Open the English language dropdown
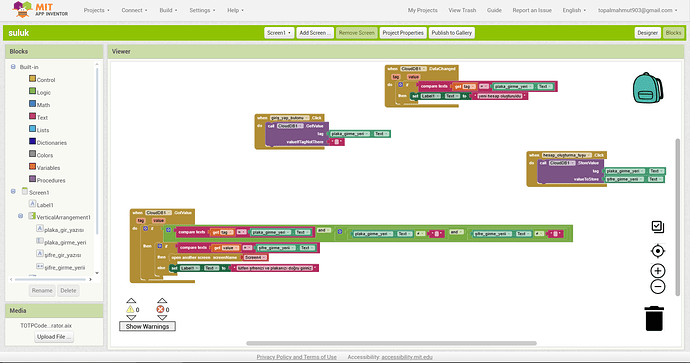The width and height of the screenshot is (690, 363). (574, 10)
